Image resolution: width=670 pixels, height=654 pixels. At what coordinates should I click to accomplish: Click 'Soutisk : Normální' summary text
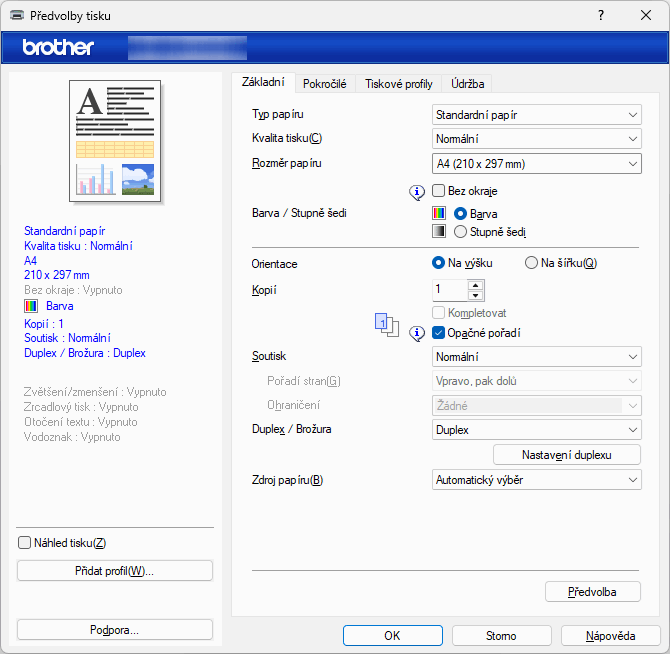click(68, 338)
